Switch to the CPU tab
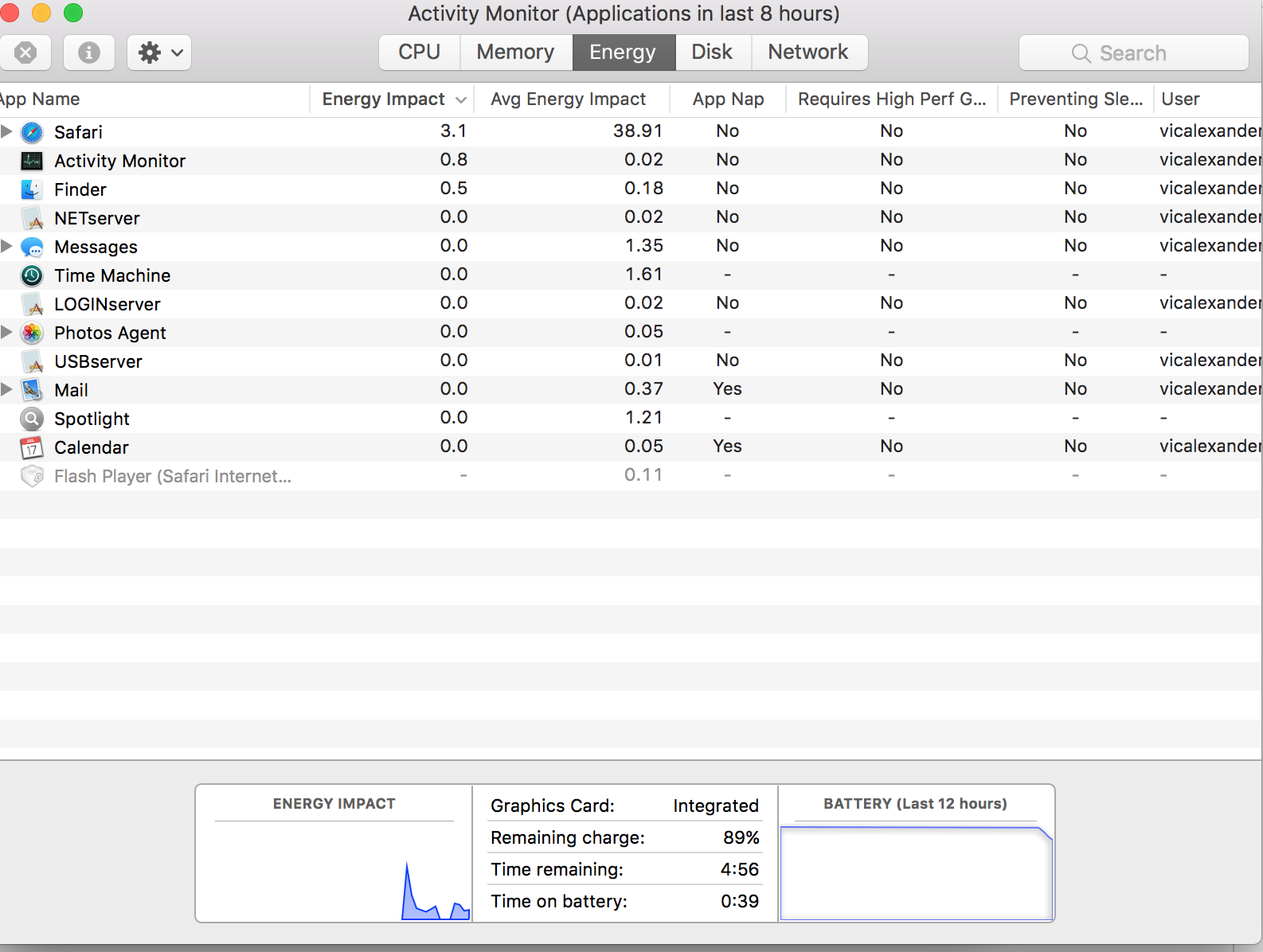Viewport: 1263px width, 952px height. pos(420,53)
